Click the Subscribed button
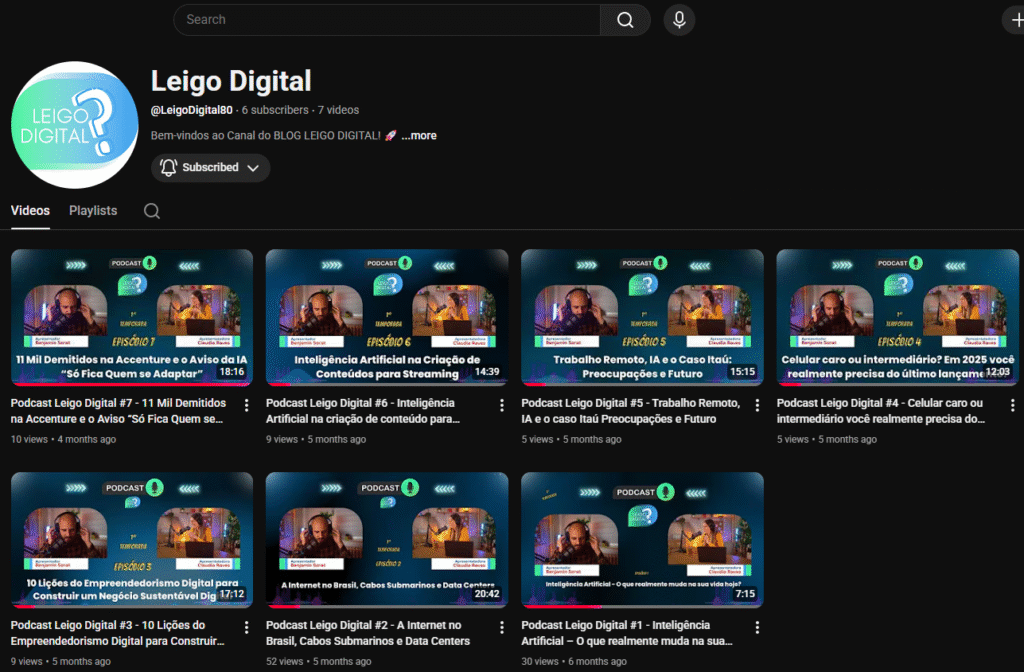 pos(210,168)
